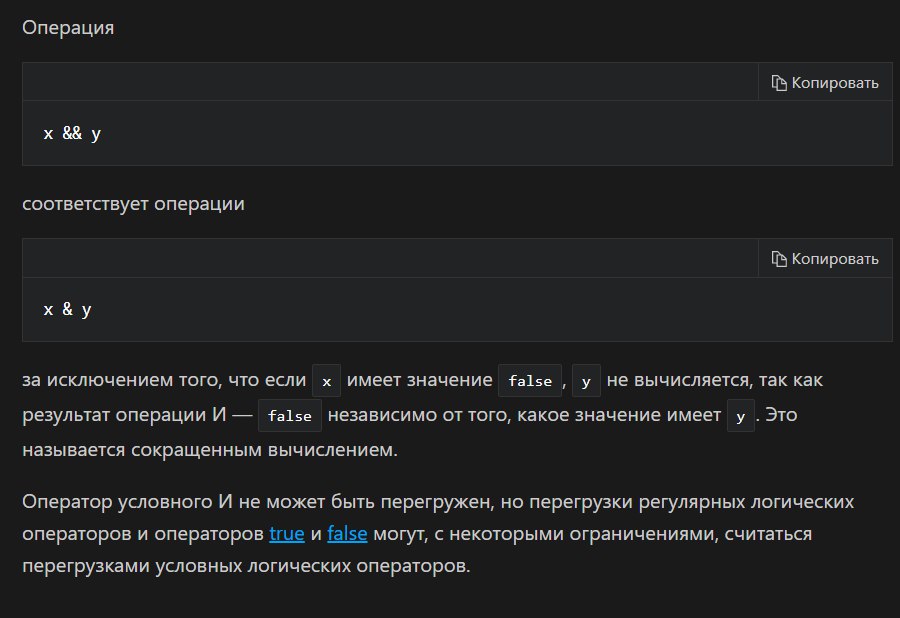
Task: Click the code line "x && y"
Action: (x=72, y=133)
